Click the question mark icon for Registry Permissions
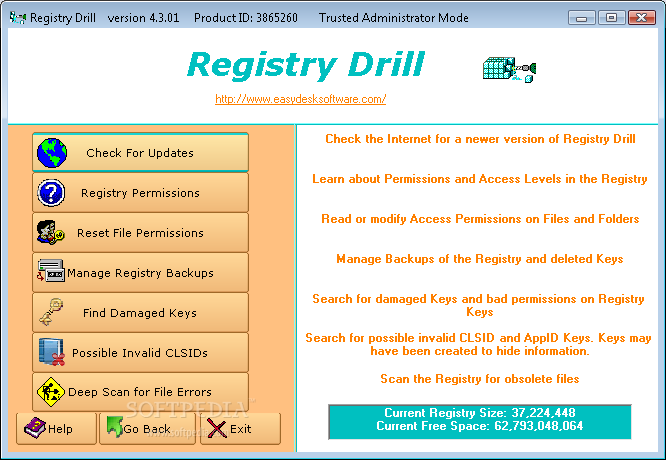Screen dimensions: 666x460 pyautogui.click(x=51, y=193)
